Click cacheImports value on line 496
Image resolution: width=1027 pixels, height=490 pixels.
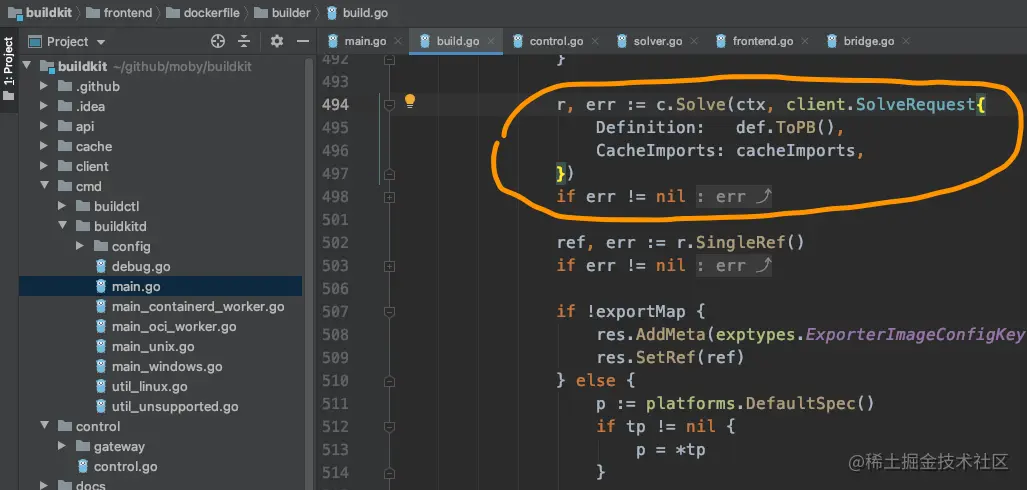(x=795, y=151)
